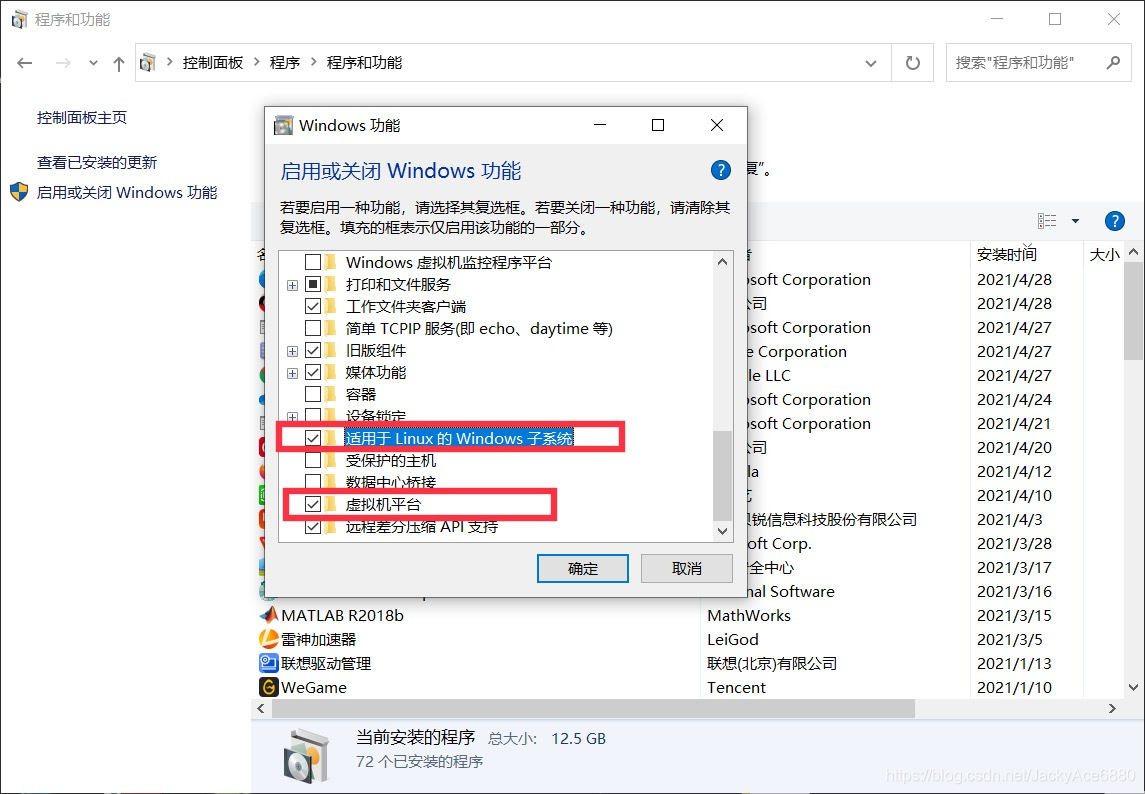Click the WeGame program icon
The image size is (1145, 794).
(x=269, y=687)
